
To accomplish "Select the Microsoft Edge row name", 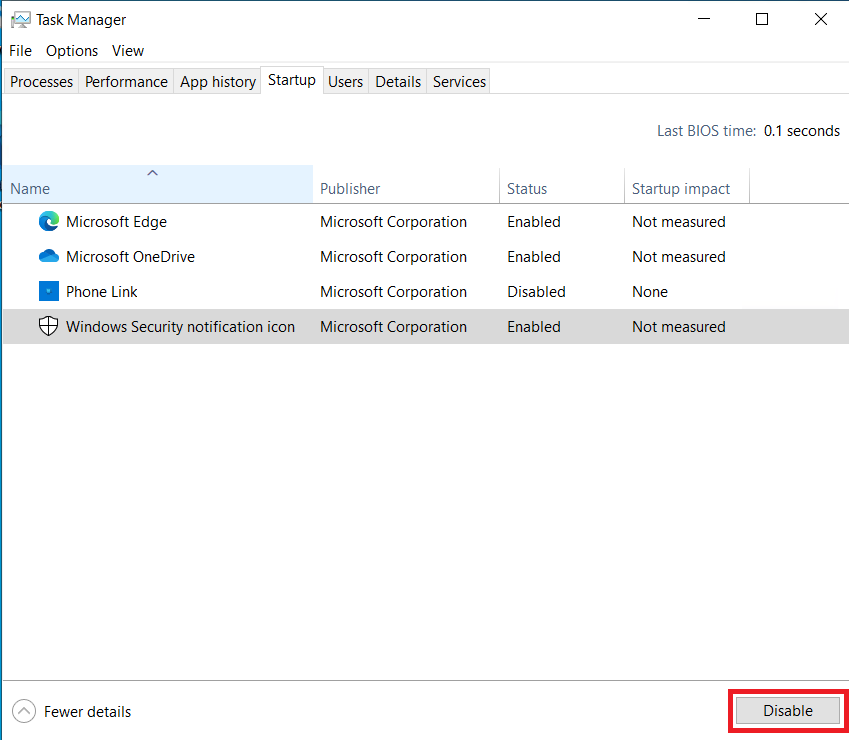I will [116, 222].
